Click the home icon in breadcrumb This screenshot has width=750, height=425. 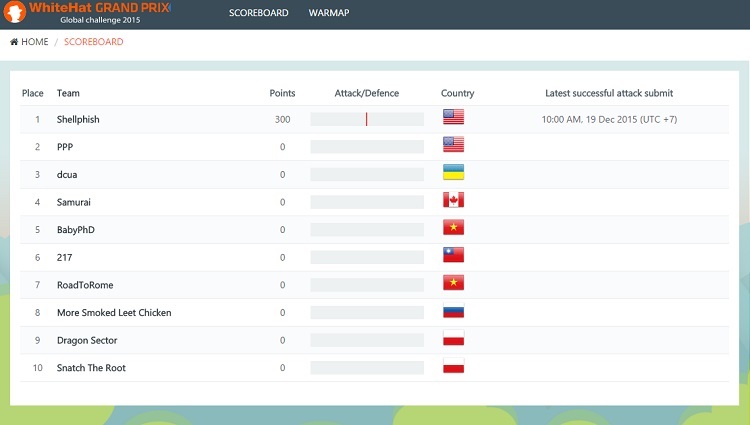coord(14,42)
